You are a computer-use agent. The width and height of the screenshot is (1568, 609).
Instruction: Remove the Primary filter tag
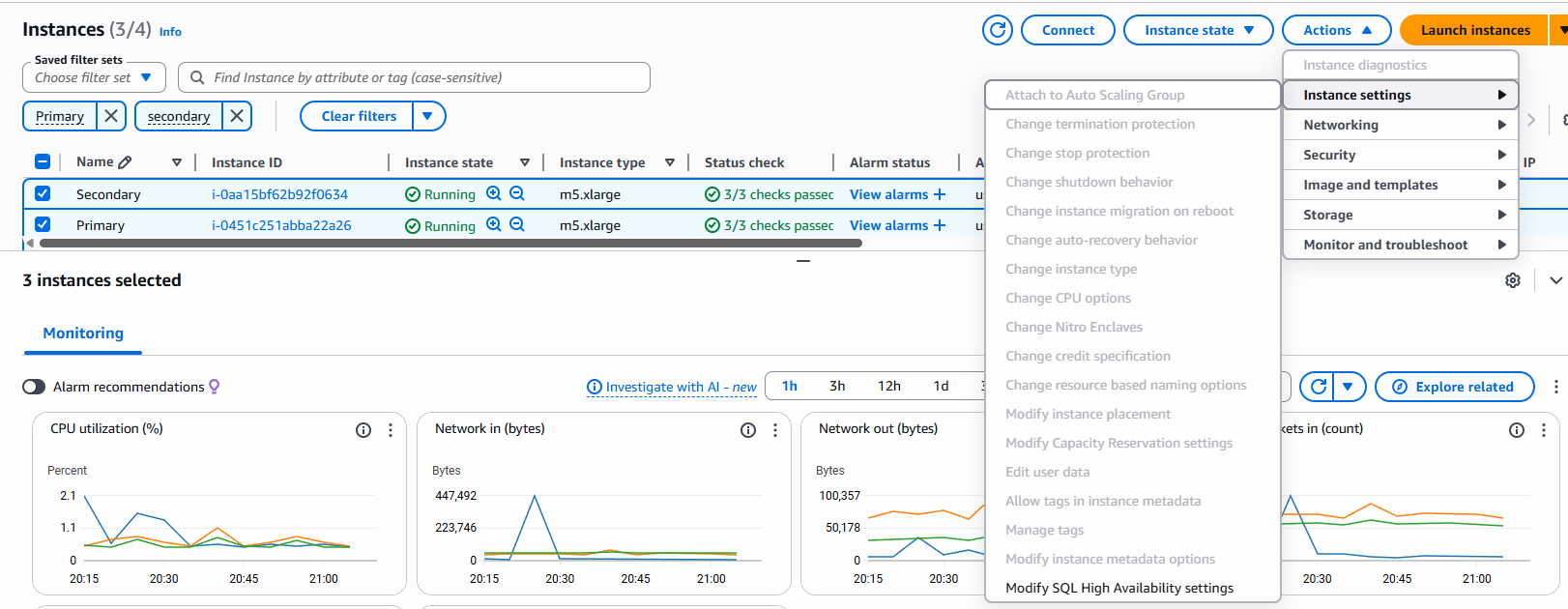(111, 116)
